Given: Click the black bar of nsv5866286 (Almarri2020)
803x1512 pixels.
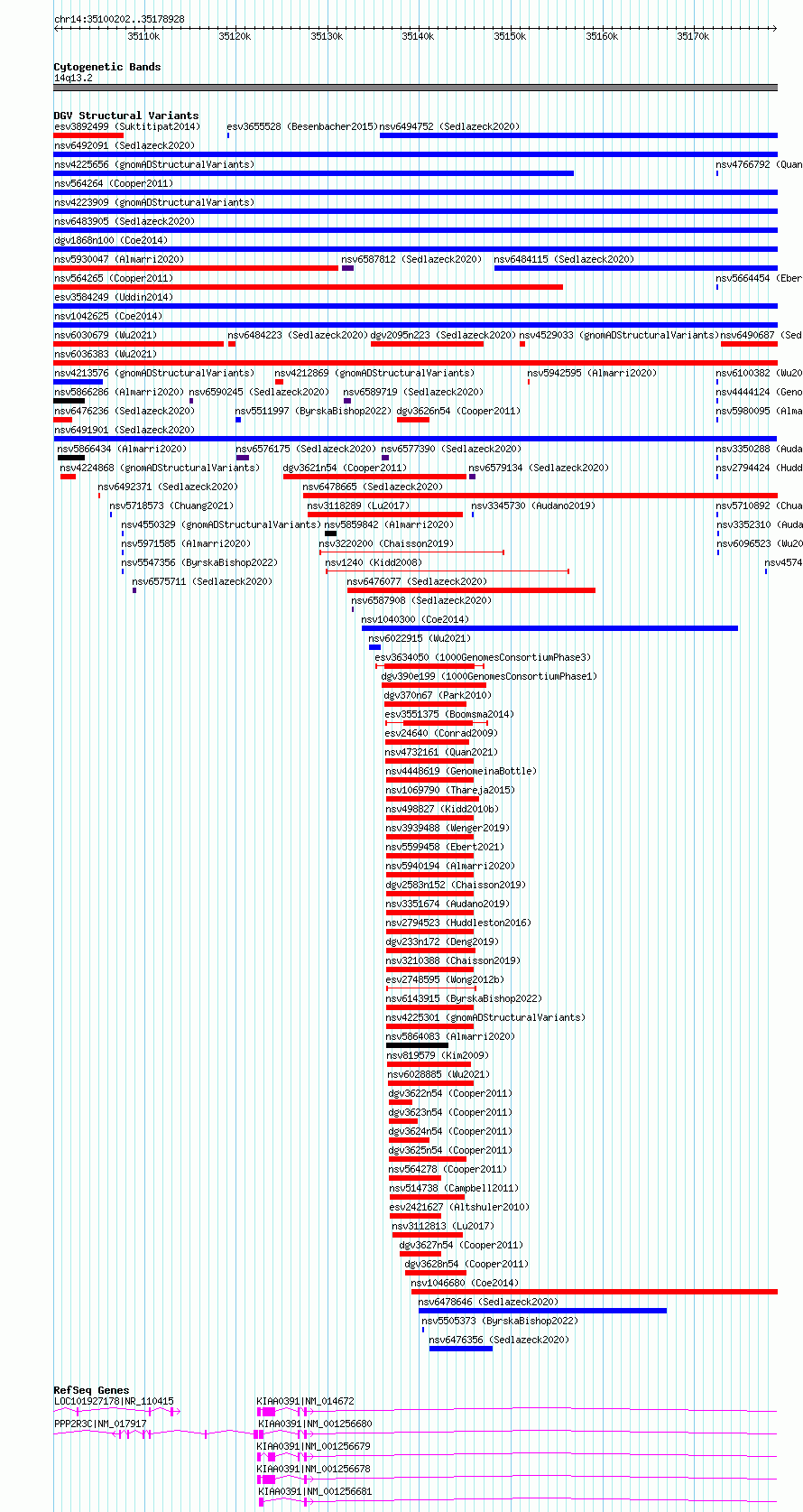Looking at the screenshot, I should (69, 401).
